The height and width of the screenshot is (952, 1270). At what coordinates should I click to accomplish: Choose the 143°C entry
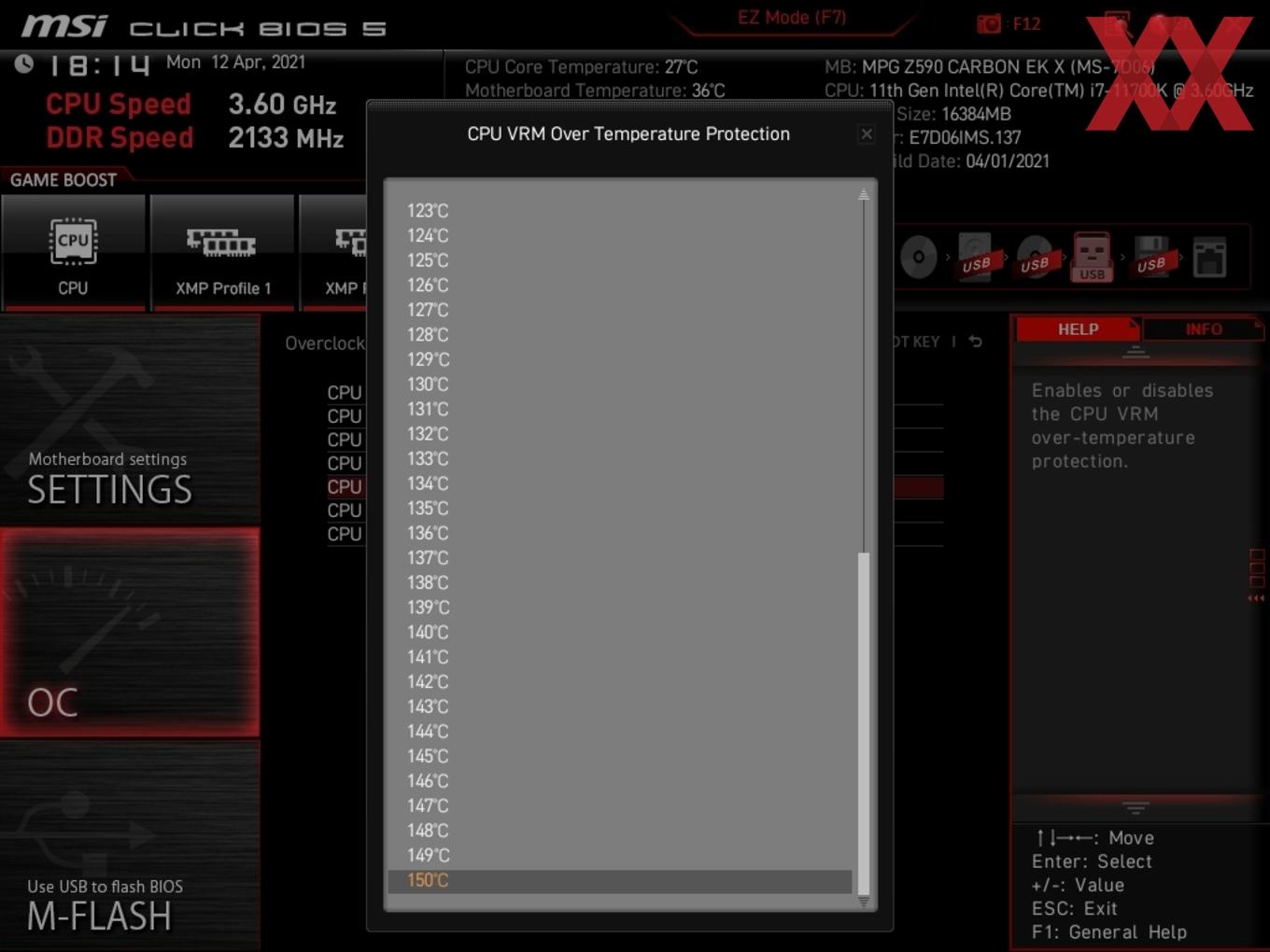coord(620,707)
